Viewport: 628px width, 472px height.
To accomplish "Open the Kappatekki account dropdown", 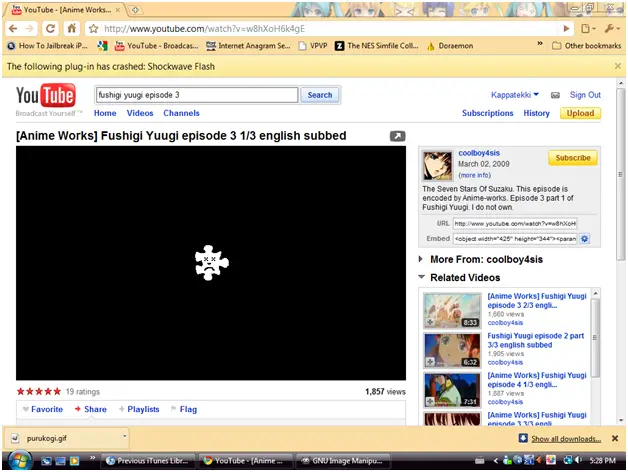I will 515,95.
